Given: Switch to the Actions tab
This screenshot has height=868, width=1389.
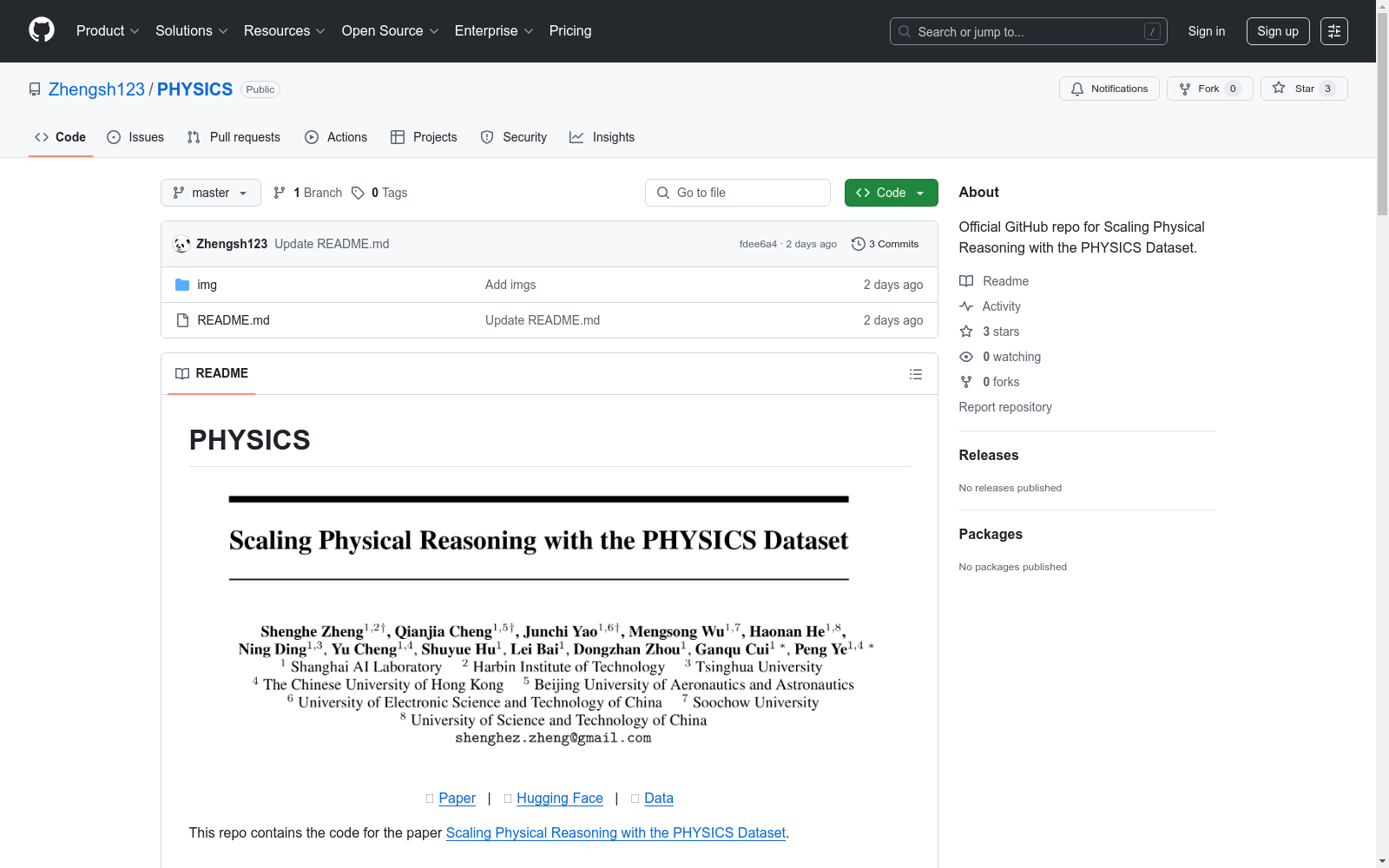Looking at the screenshot, I should [x=336, y=137].
